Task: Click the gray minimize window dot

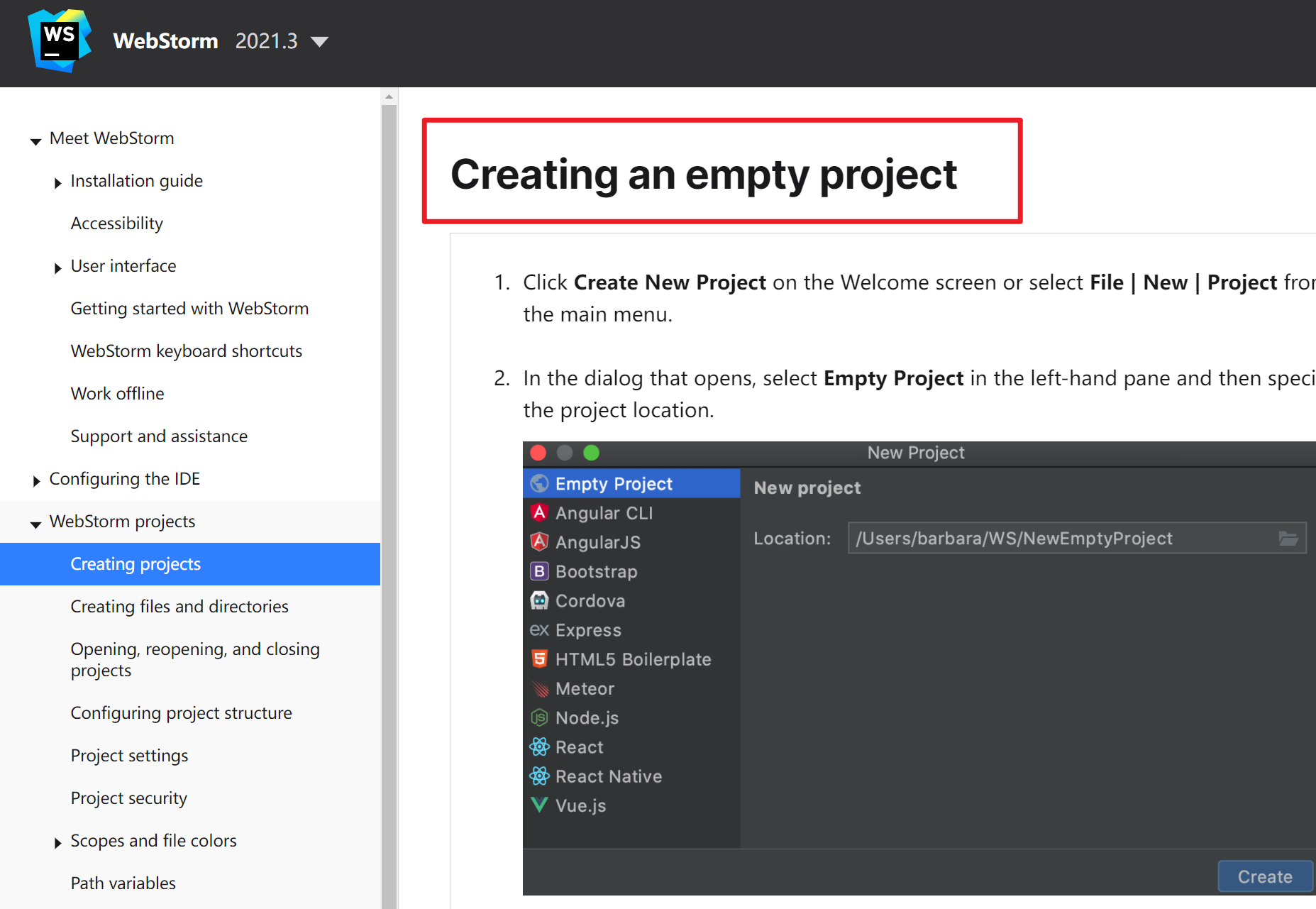Action: click(x=565, y=453)
